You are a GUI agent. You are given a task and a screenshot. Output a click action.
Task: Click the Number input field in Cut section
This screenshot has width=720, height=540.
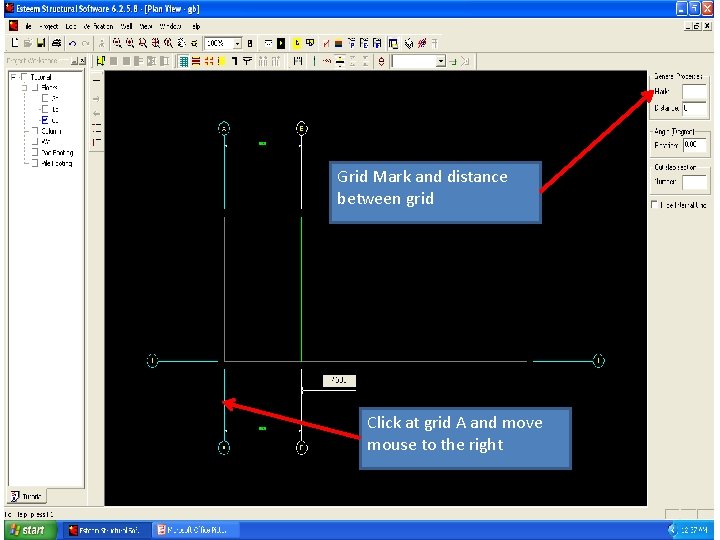pyautogui.click(x=694, y=182)
